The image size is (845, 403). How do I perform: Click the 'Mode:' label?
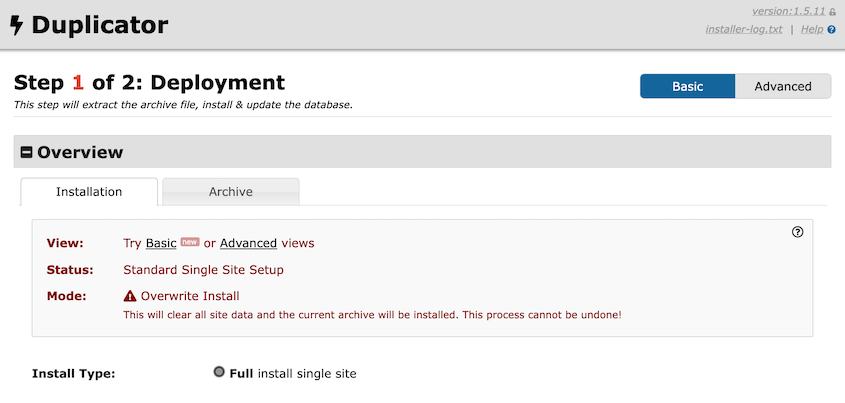67,296
